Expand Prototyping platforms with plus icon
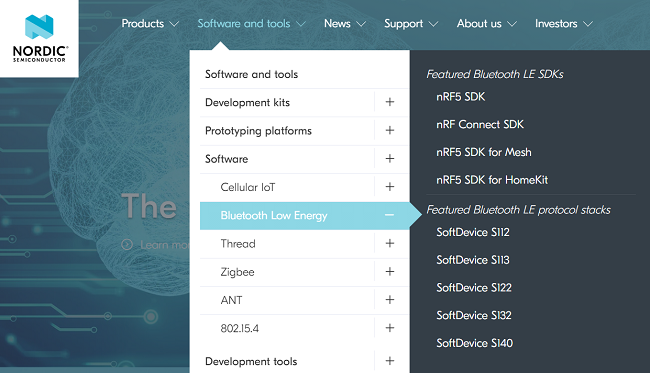 [x=390, y=130]
